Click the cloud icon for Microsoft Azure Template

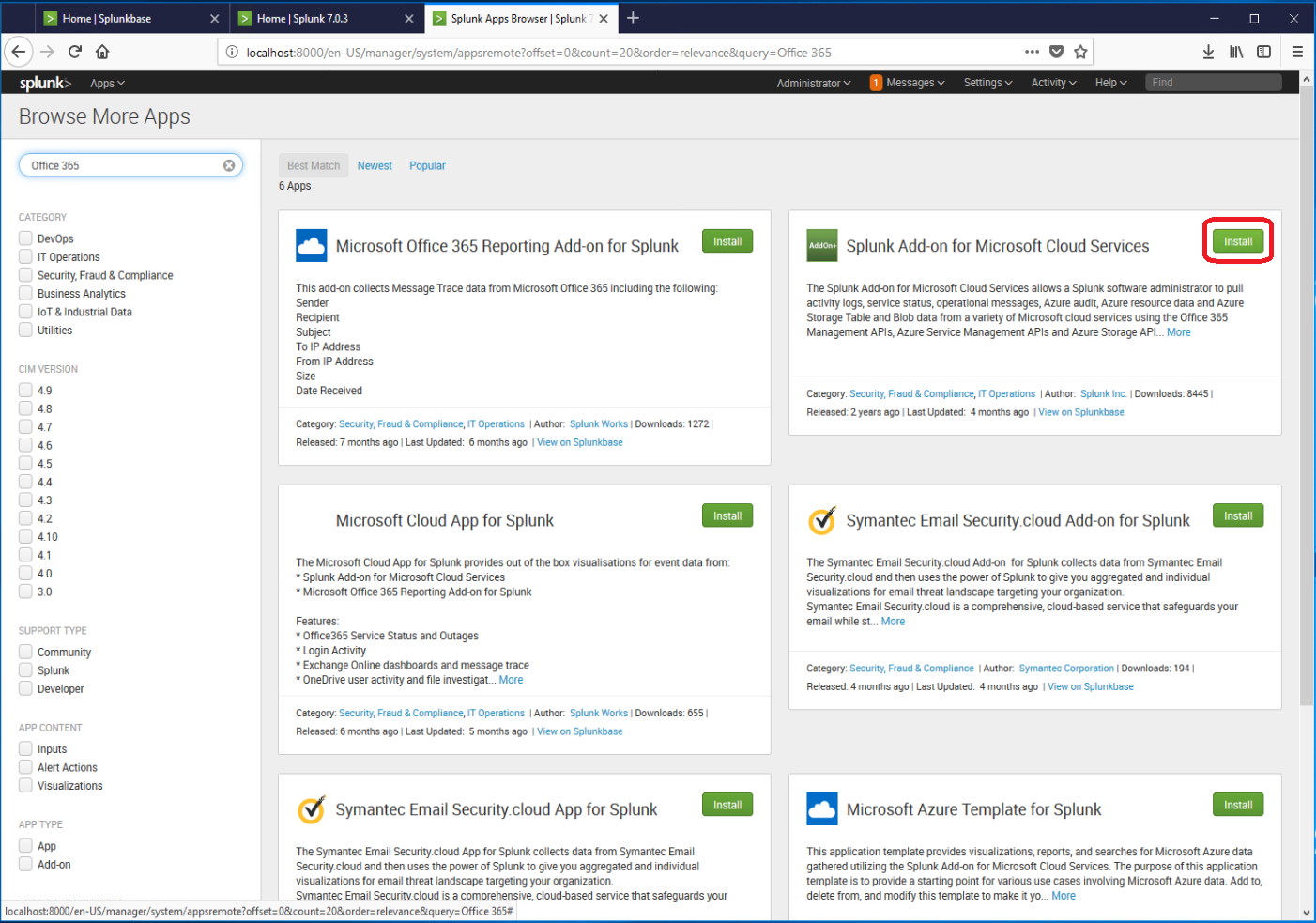click(x=821, y=808)
